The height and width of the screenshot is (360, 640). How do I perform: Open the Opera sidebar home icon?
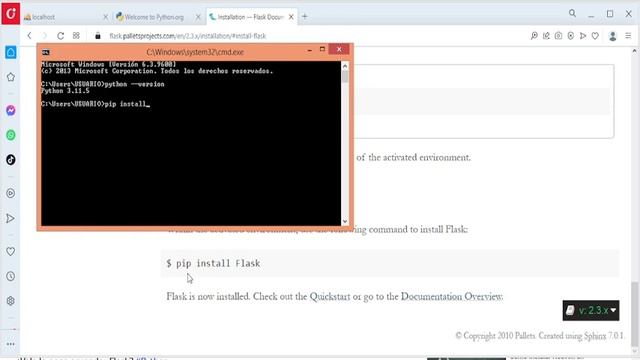pyautogui.click(x=11, y=52)
